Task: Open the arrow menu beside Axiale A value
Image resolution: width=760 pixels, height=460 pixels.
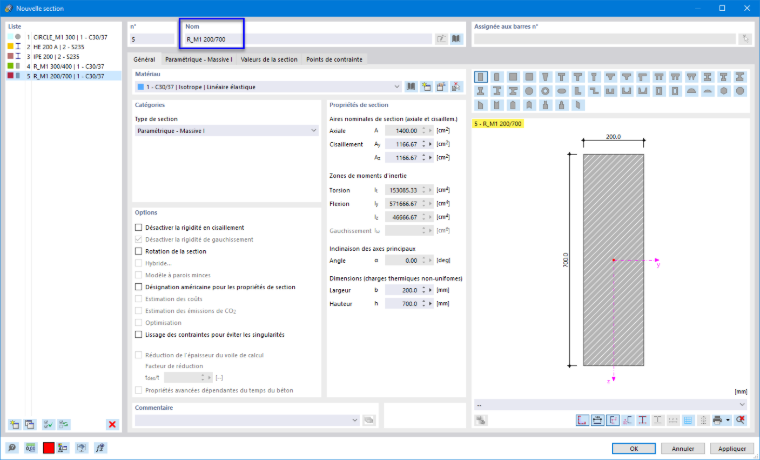Action: click(430, 130)
